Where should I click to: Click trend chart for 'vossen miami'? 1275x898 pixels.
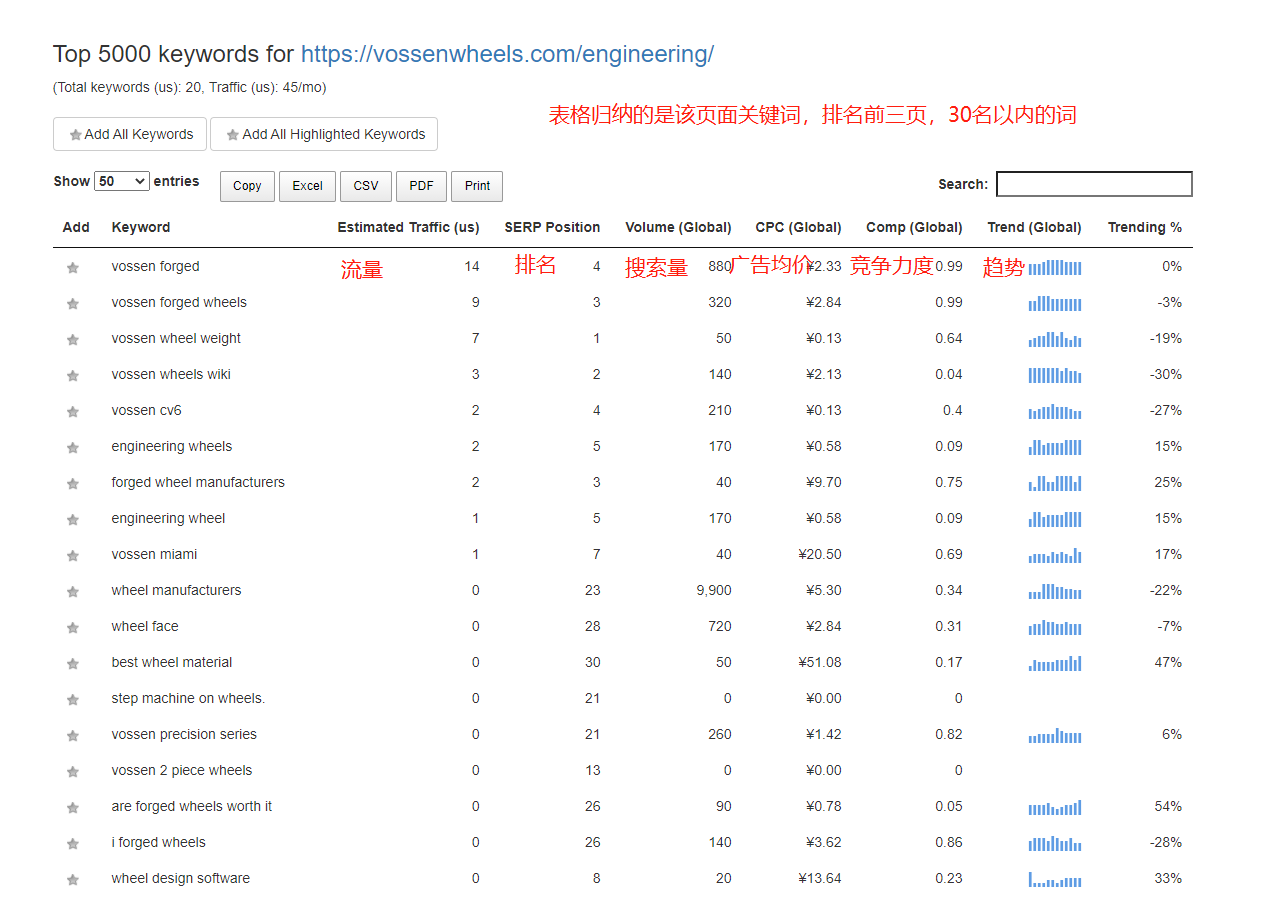1055,555
